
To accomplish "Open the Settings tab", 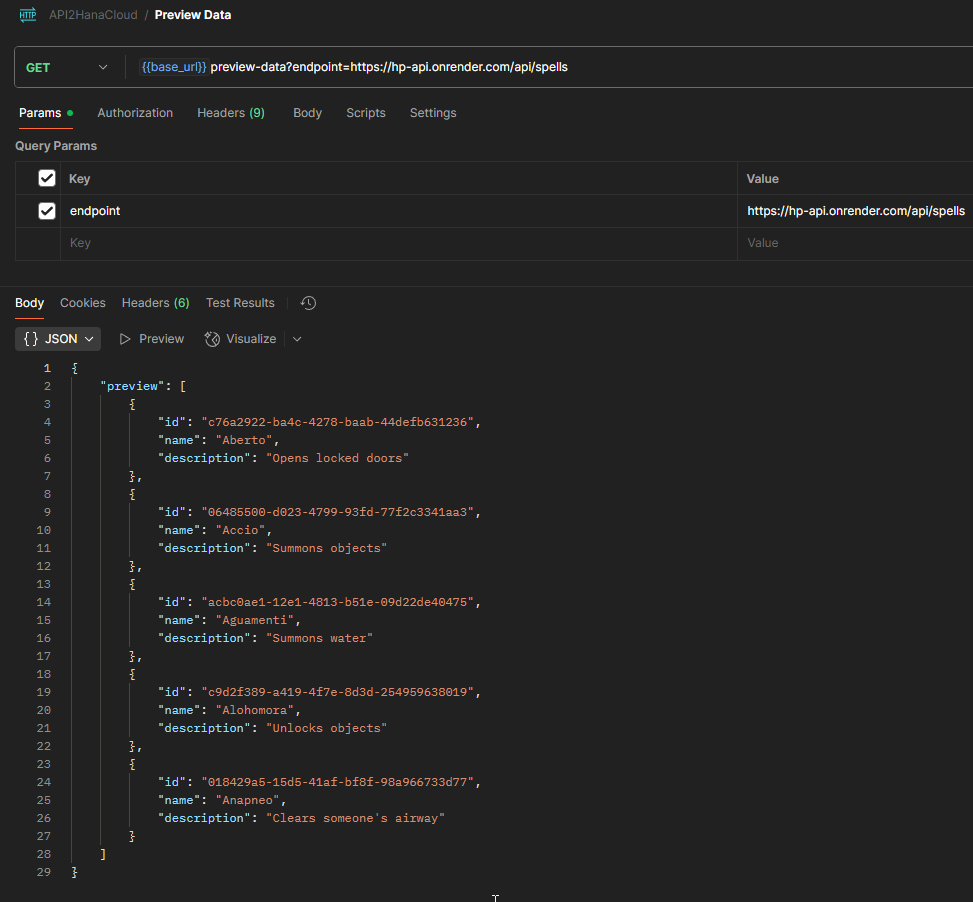I will (x=433, y=113).
